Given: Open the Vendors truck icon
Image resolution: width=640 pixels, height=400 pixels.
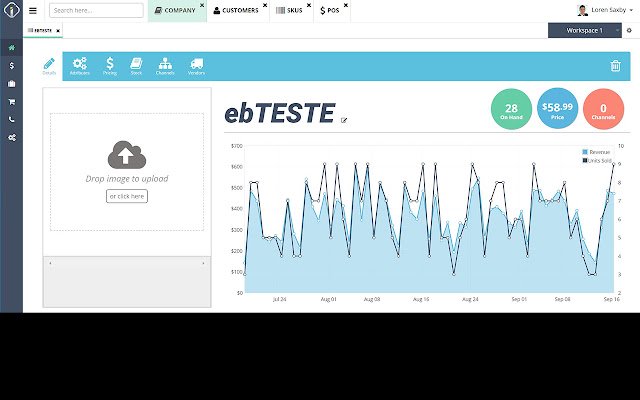Looking at the screenshot, I should click(196, 66).
